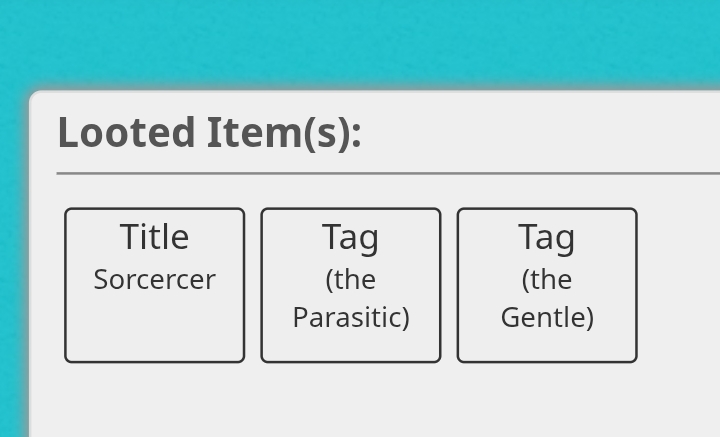Click the (the text above Gentle)
The image size is (720, 437).
coord(547,280)
